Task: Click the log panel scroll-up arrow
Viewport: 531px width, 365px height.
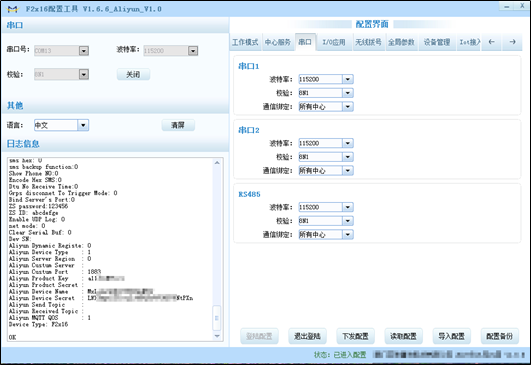Action: click(217, 163)
